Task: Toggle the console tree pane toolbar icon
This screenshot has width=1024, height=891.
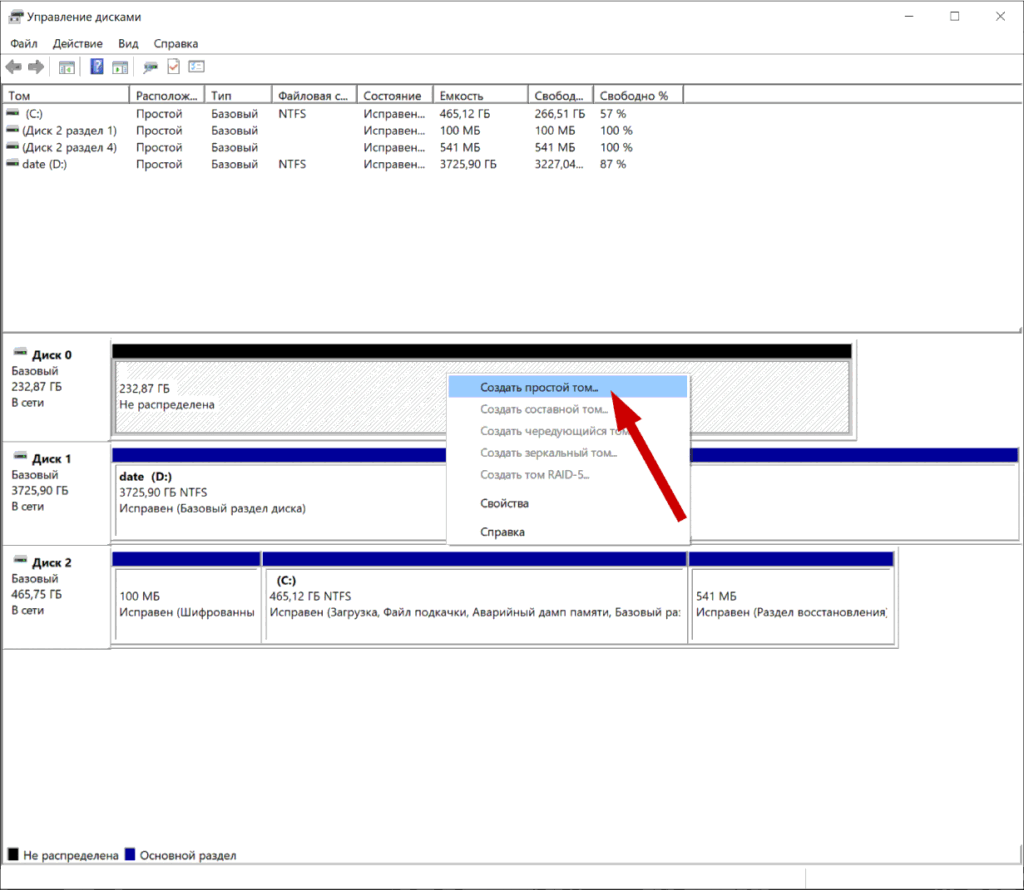Action: 67,67
